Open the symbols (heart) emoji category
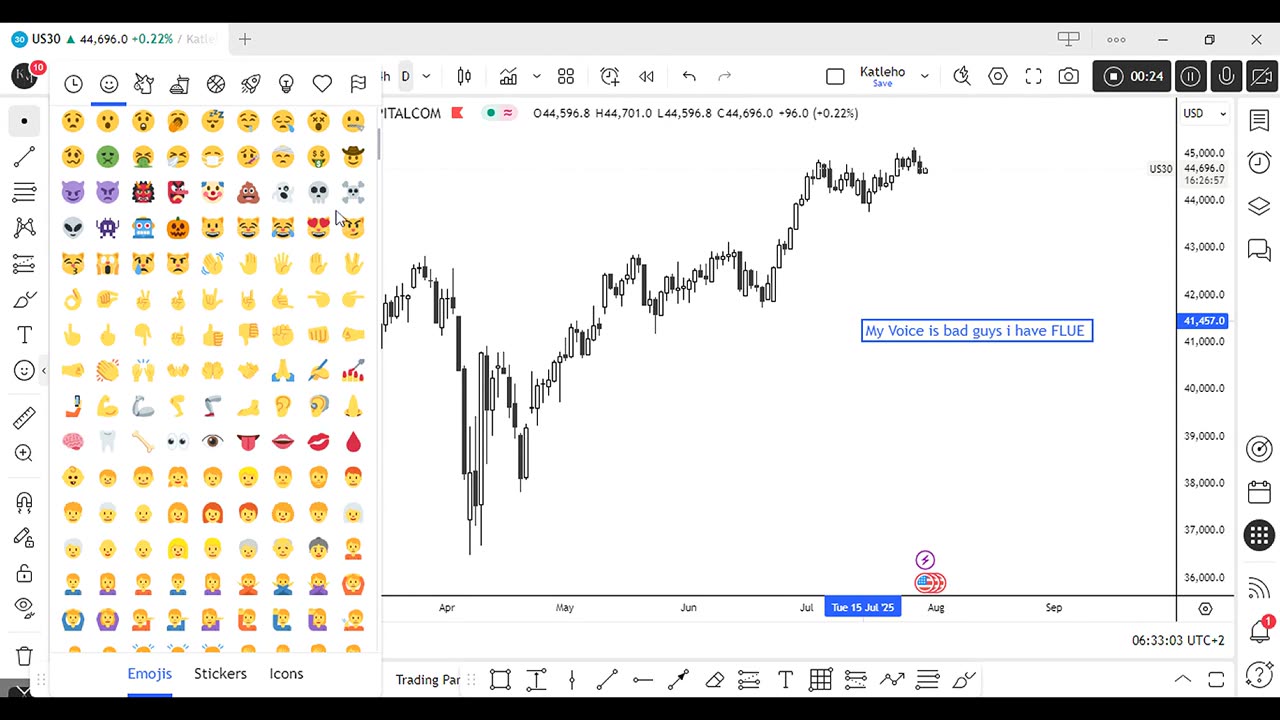The image size is (1280, 720). click(322, 84)
